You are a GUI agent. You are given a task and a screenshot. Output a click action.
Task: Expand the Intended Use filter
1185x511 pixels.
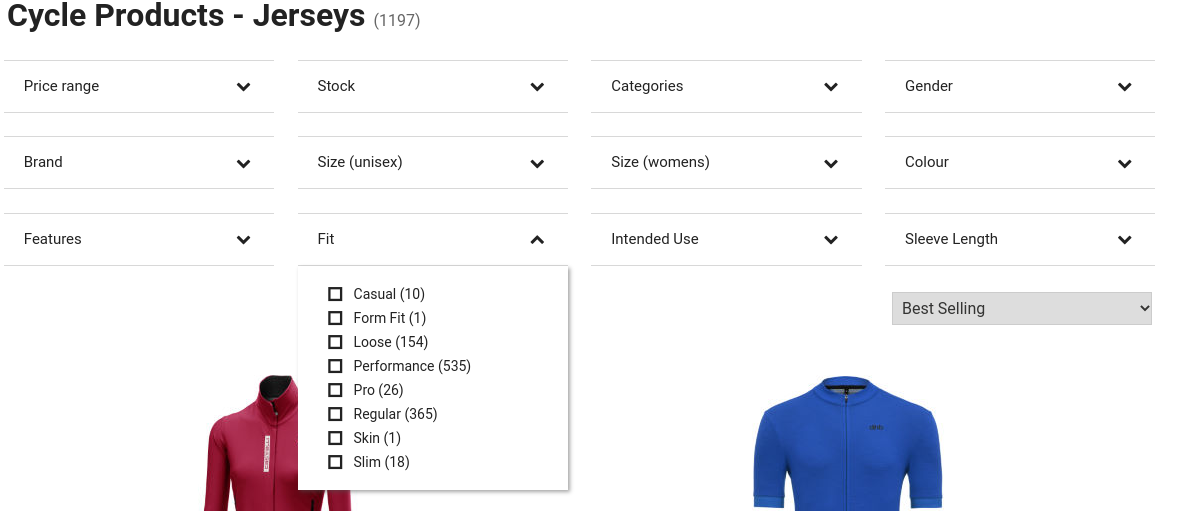point(725,239)
